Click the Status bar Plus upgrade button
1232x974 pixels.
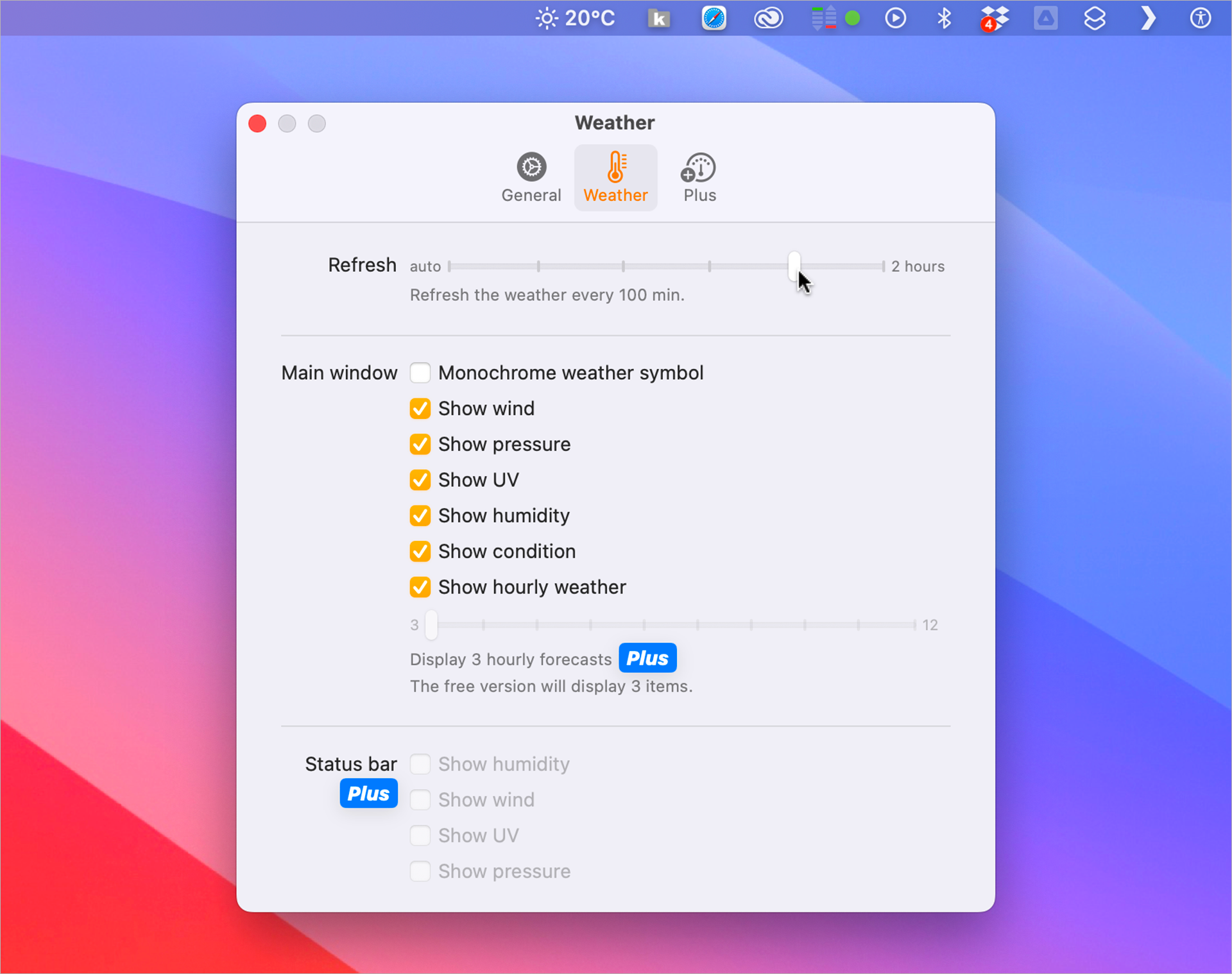tap(366, 793)
